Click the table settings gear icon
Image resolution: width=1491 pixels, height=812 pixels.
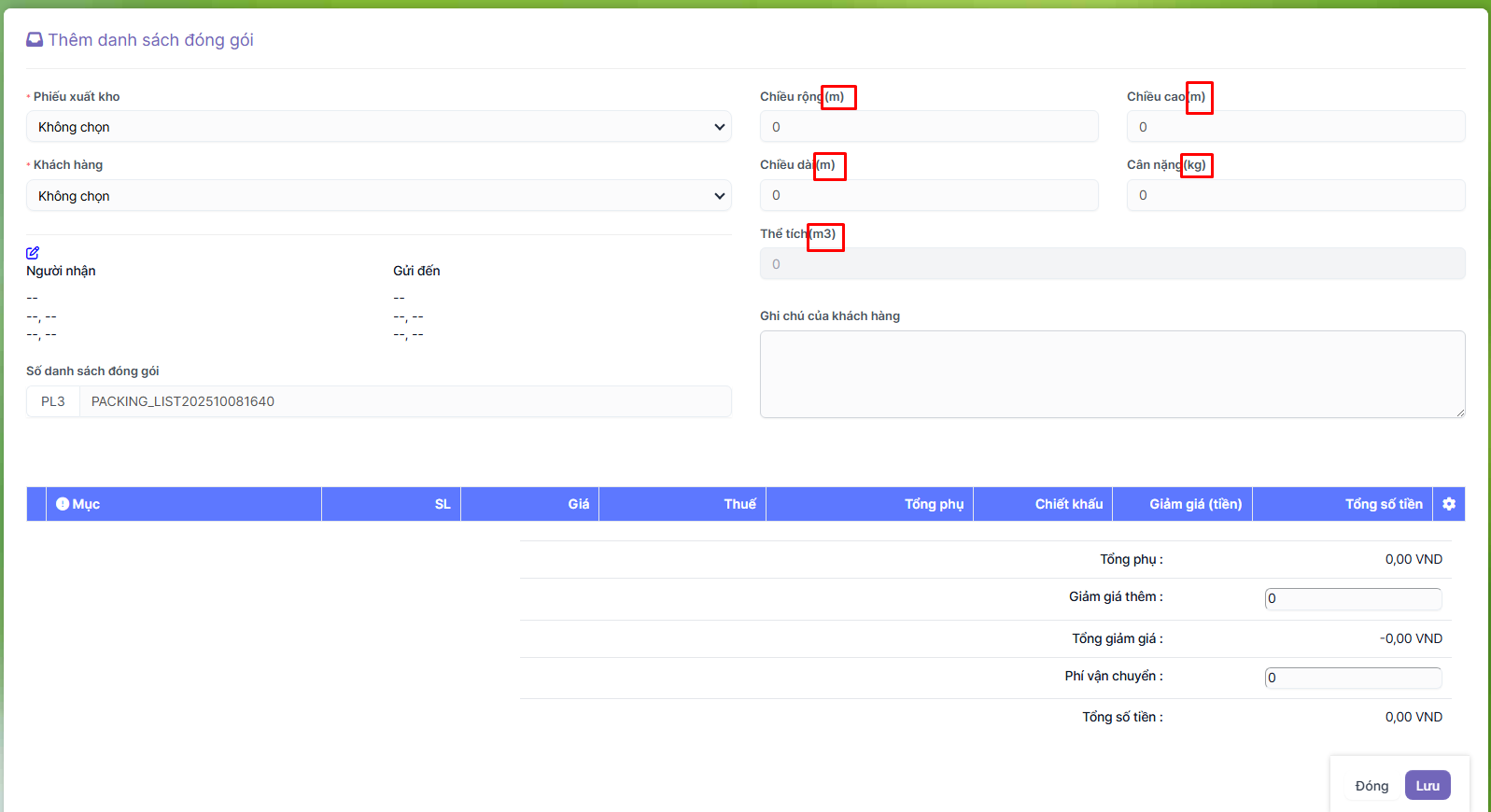(x=1448, y=504)
